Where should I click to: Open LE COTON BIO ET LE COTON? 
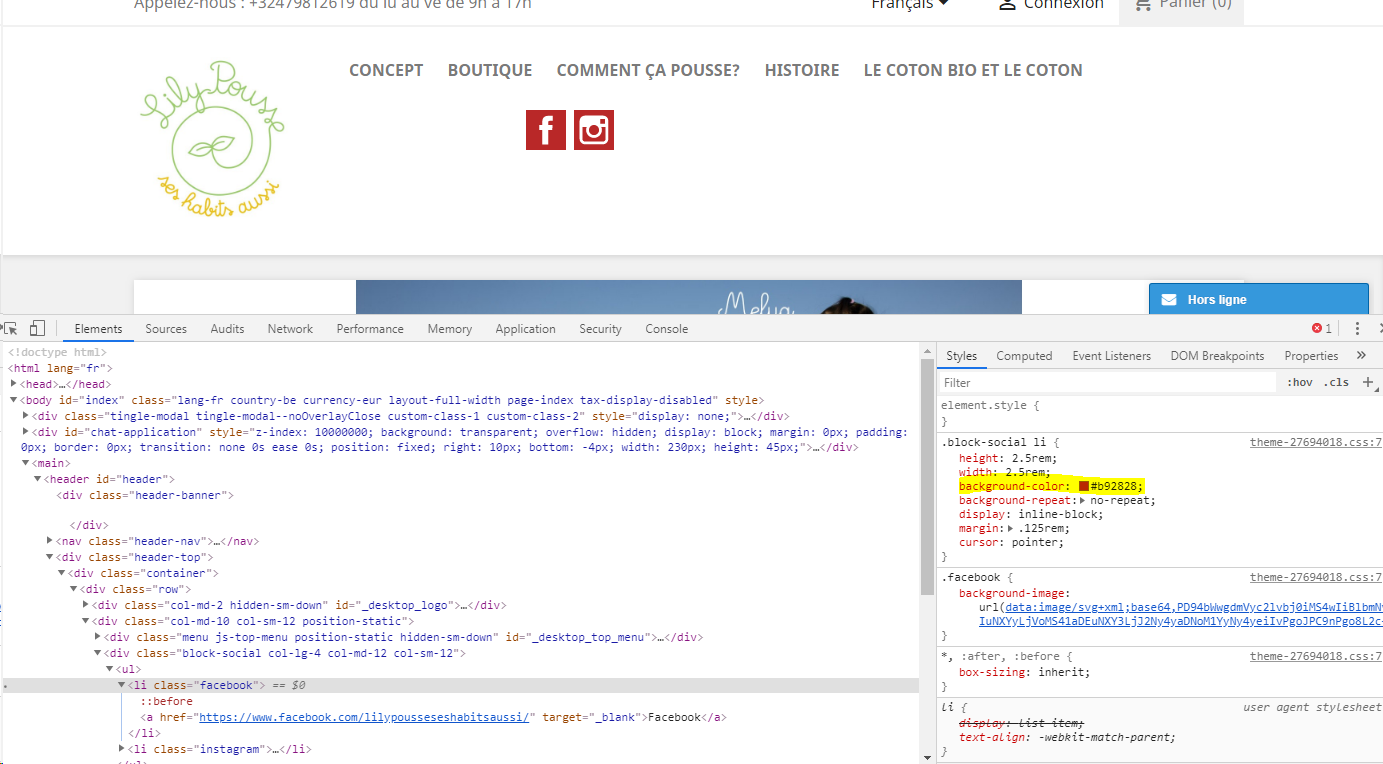[x=973, y=70]
